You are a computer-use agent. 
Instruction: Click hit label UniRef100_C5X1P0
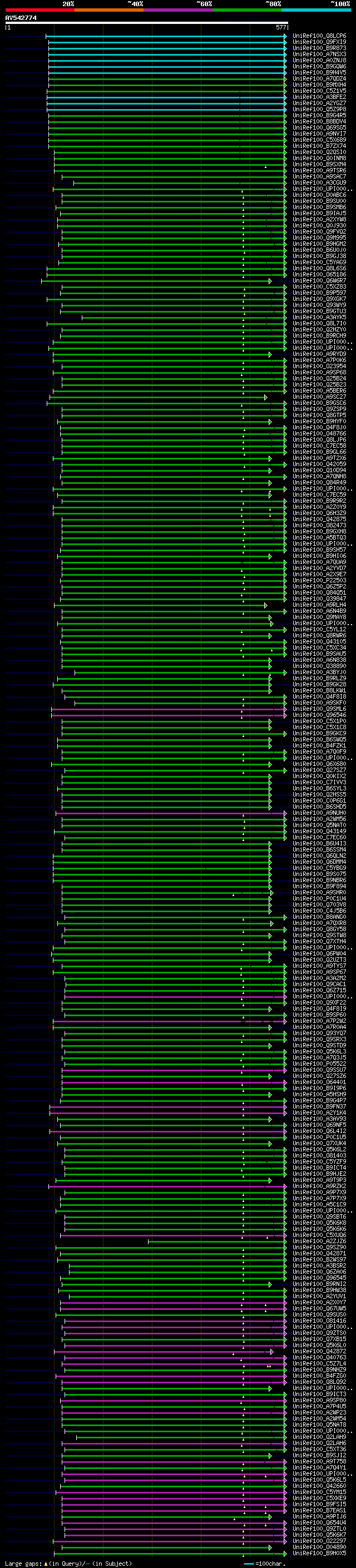pyautogui.click(x=319, y=721)
